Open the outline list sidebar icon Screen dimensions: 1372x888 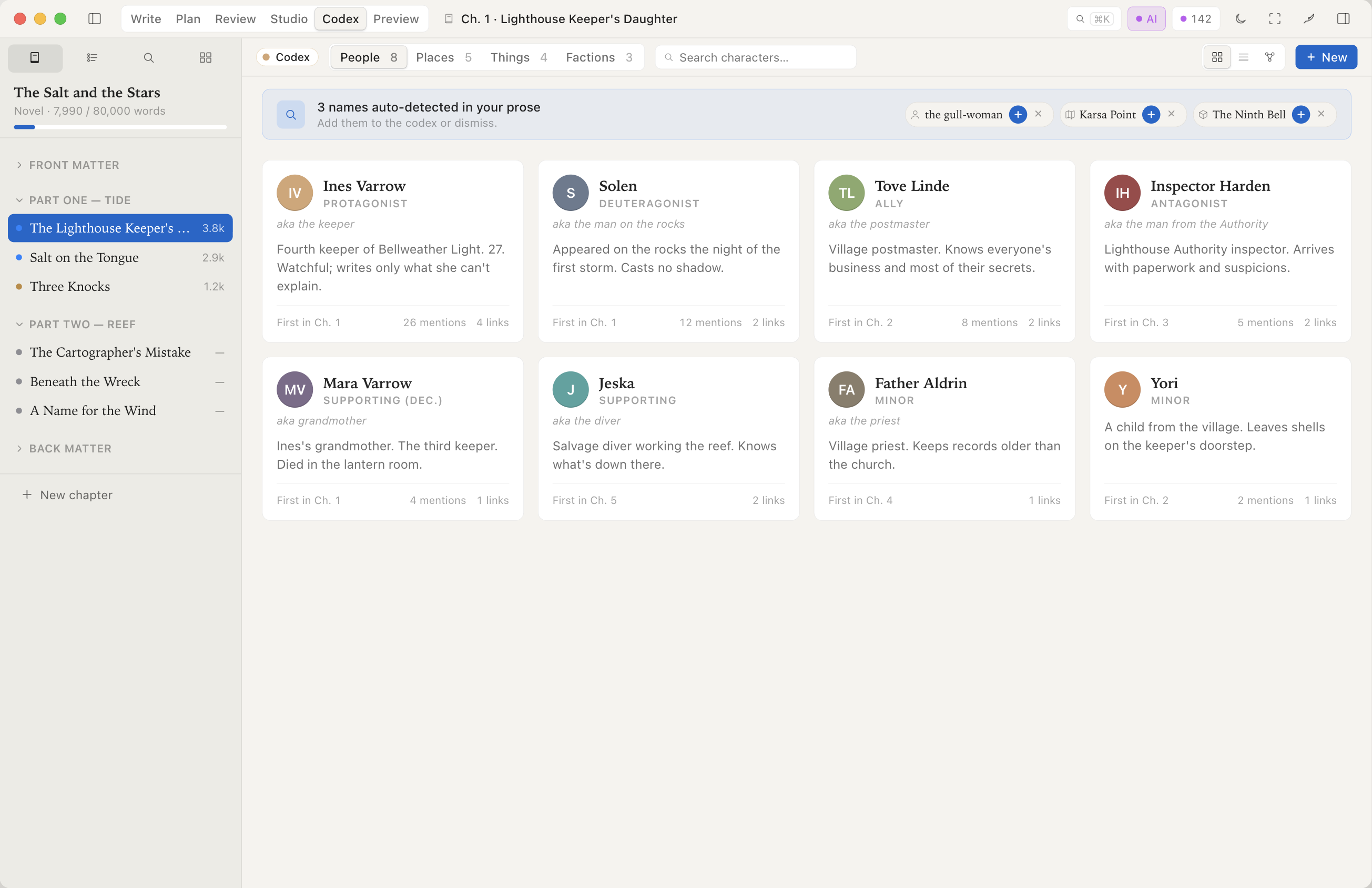[92, 58]
